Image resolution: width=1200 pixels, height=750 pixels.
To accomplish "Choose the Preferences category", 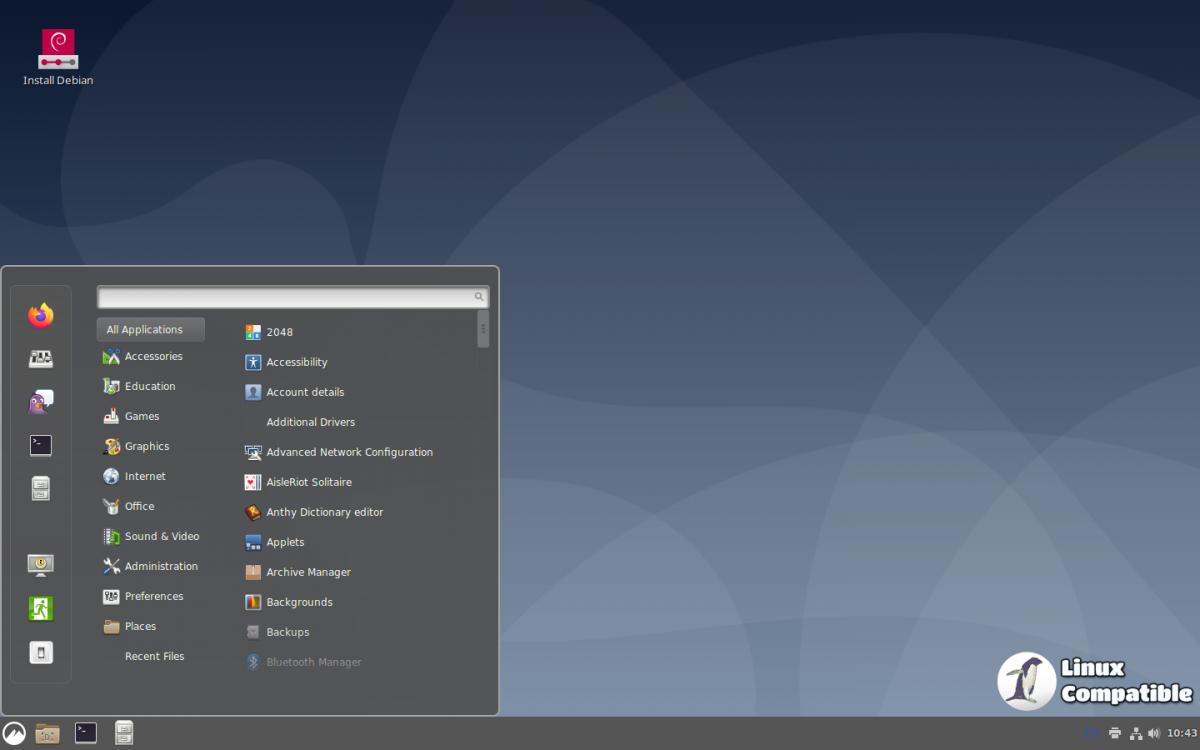I will tap(153, 597).
